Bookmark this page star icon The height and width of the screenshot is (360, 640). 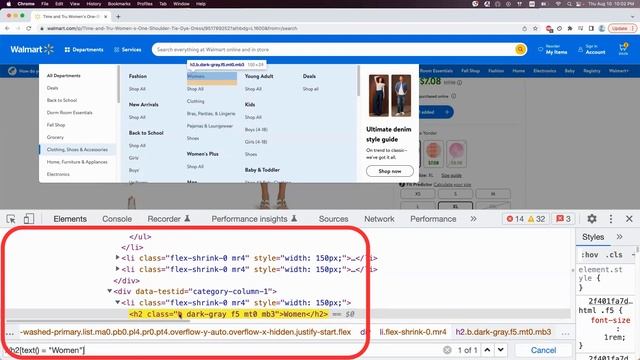point(536,29)
